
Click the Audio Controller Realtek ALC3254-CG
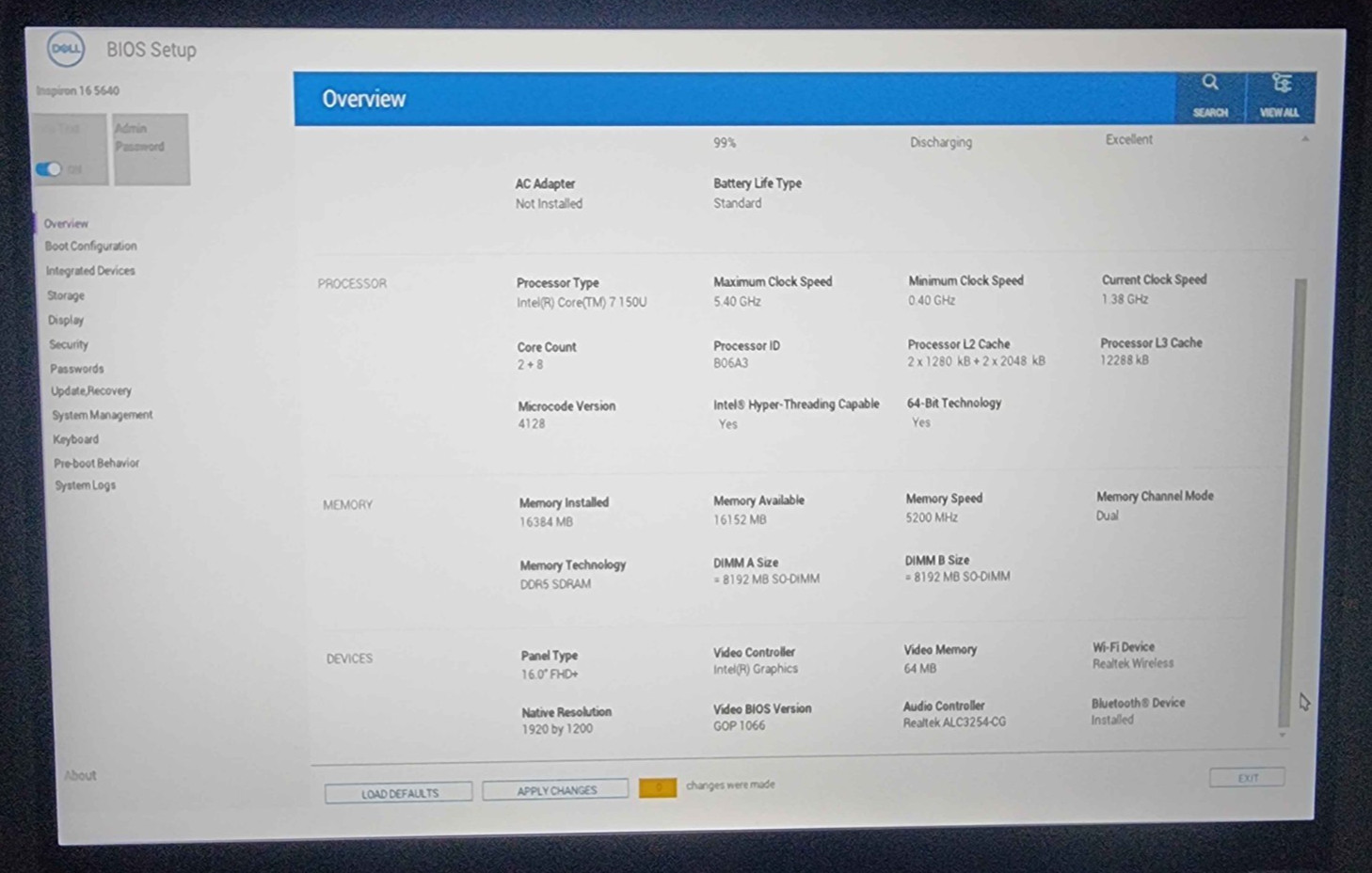pos(954,722)
